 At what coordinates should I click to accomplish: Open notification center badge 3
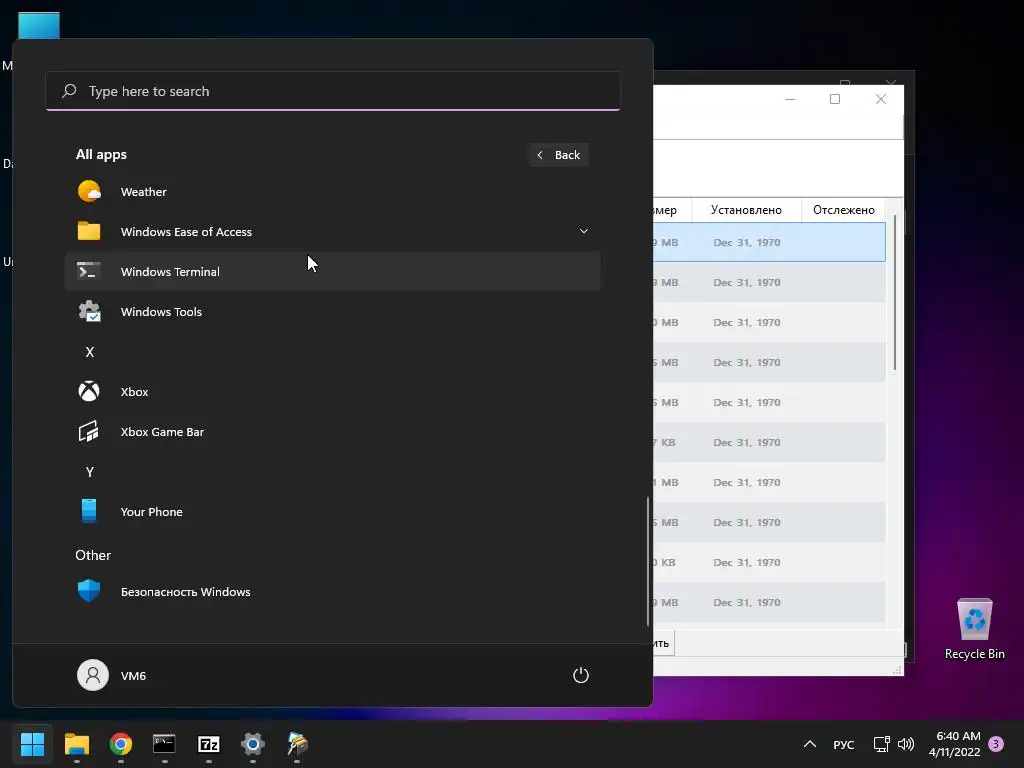click(x=996, y=744)
